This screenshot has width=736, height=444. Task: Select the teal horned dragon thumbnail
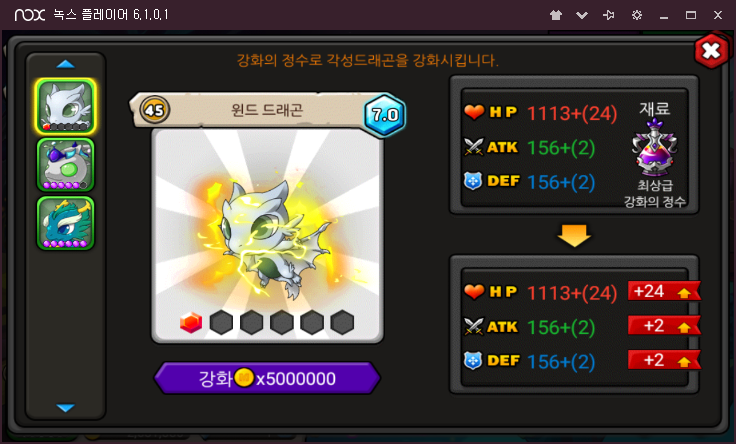point(66,223)
